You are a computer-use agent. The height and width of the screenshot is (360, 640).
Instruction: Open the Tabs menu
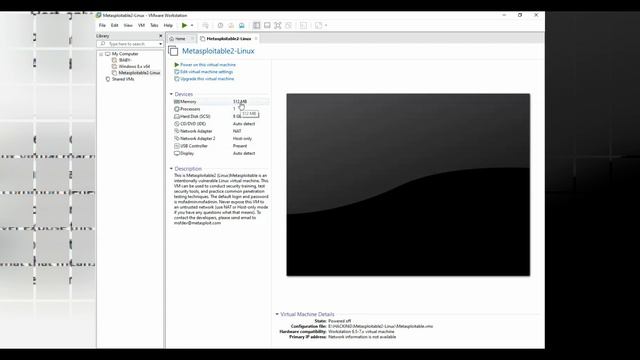pyautogui.click(x=154, y=25)
